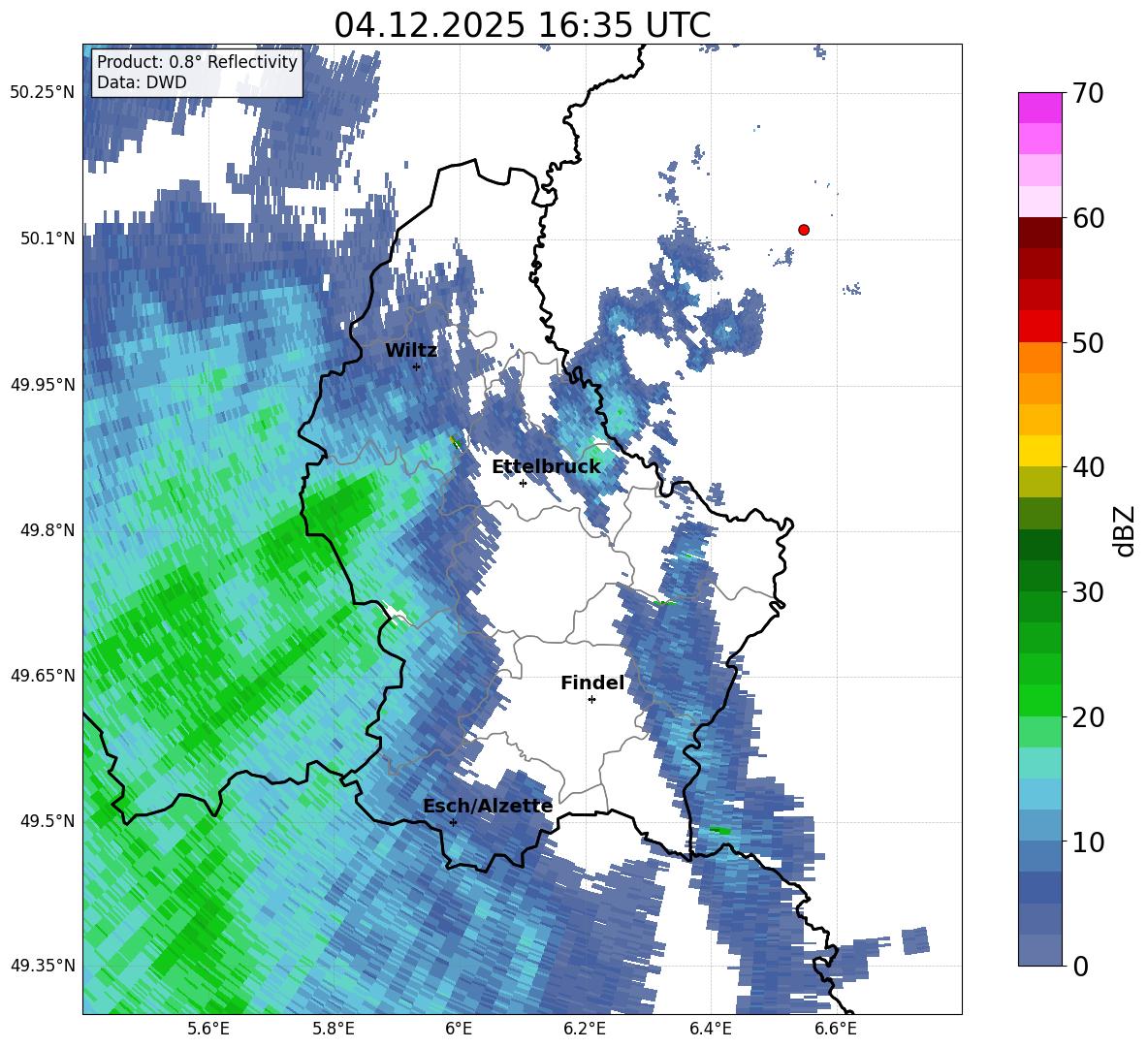Click the Wiltz city label
1148x1048 pixels.
click(411, 350)
